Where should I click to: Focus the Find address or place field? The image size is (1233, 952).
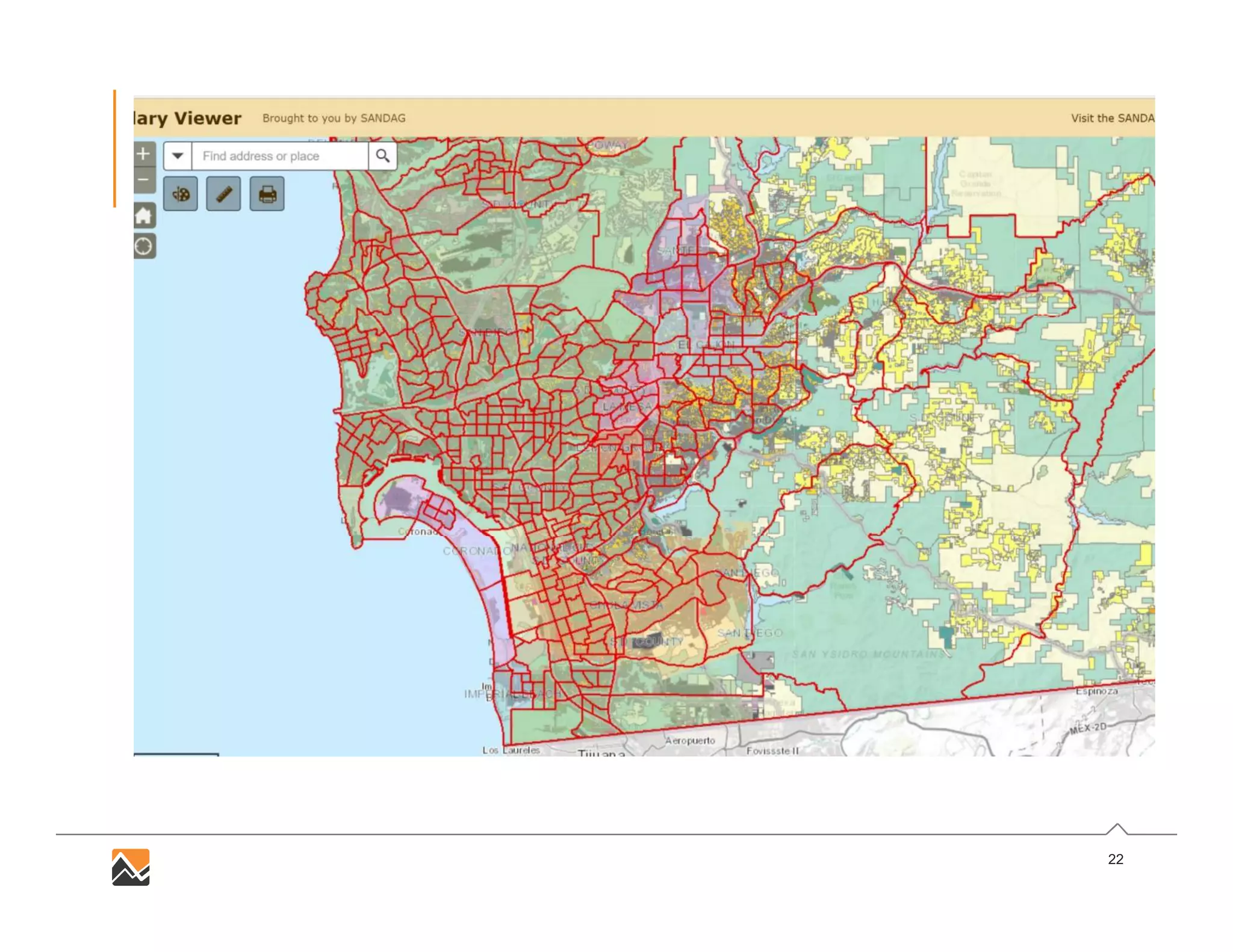(x=280, y=156)
